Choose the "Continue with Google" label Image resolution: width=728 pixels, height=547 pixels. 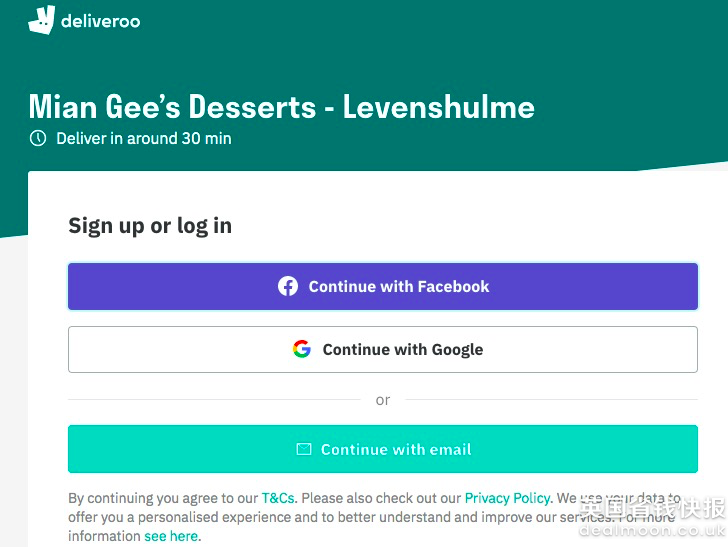[x=403, y=350]
